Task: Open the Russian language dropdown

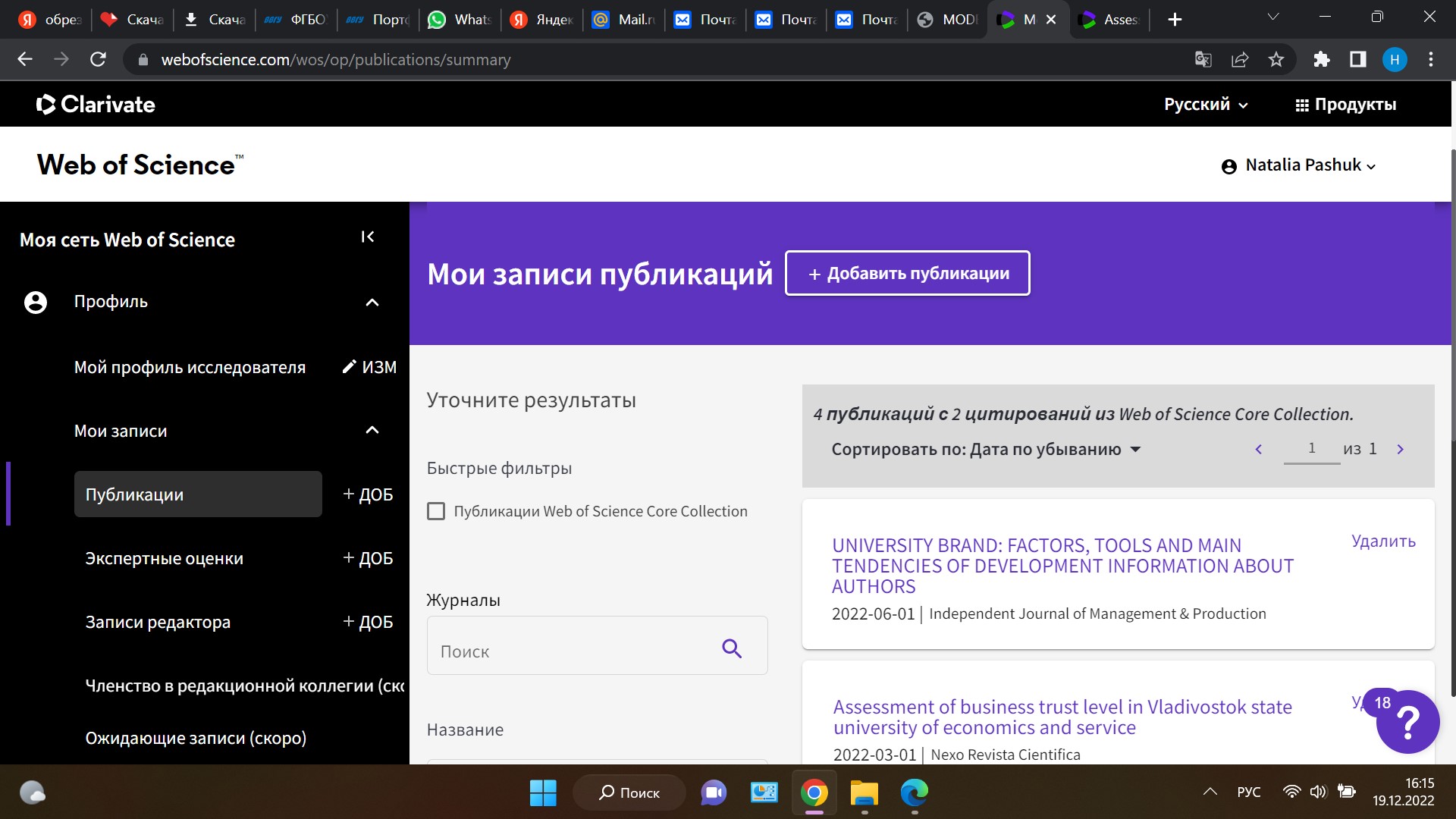Action: coord(1205,105)
